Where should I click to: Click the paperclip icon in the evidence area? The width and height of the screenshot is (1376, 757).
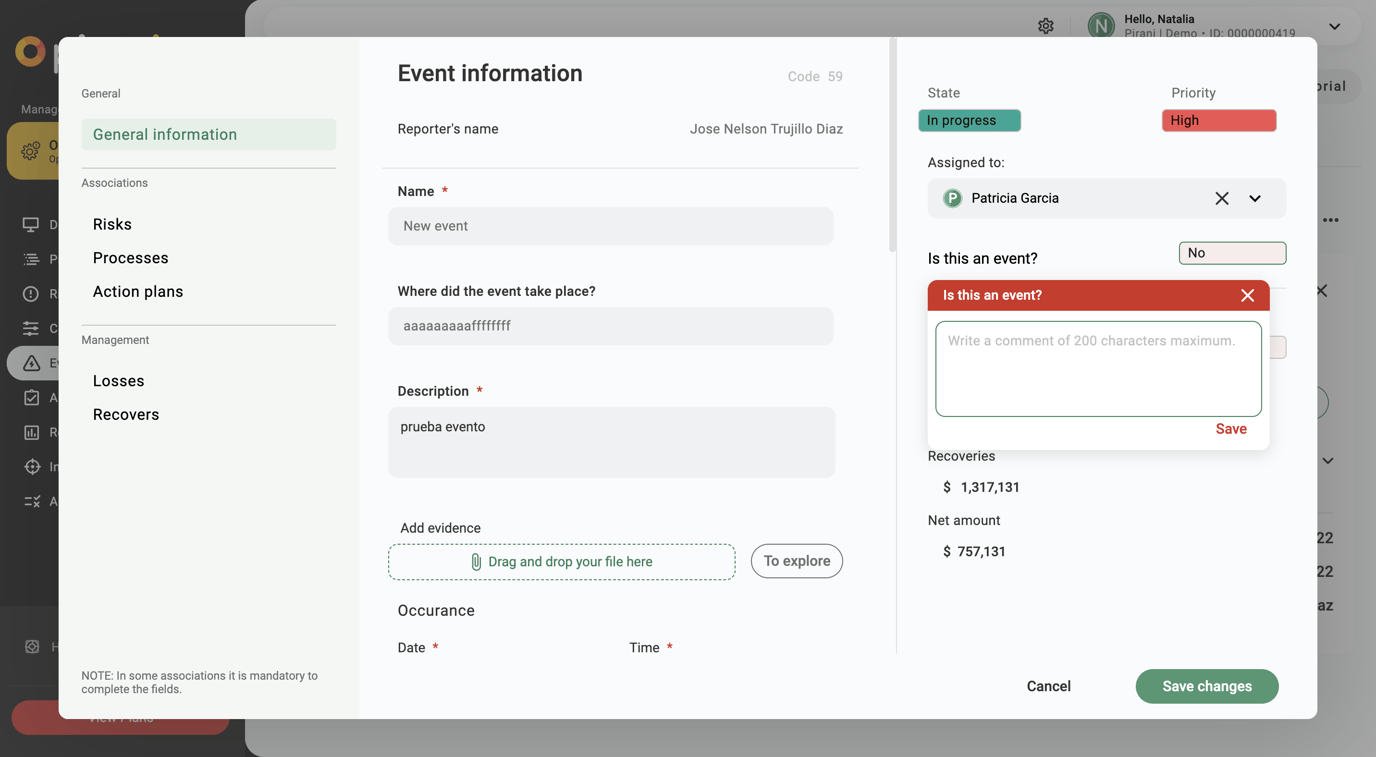tap(475, 561)
